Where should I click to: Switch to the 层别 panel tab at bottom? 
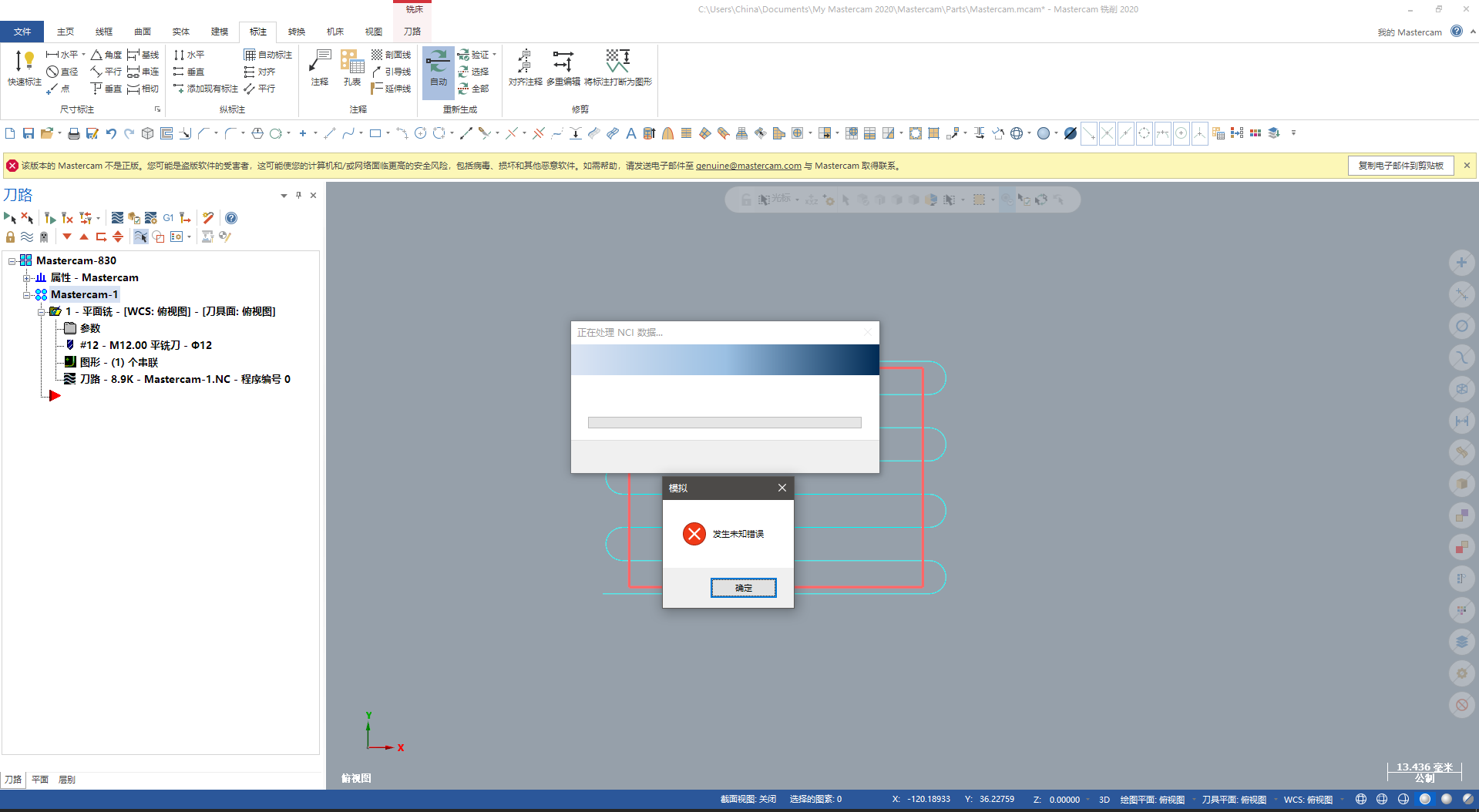[67, 780]
